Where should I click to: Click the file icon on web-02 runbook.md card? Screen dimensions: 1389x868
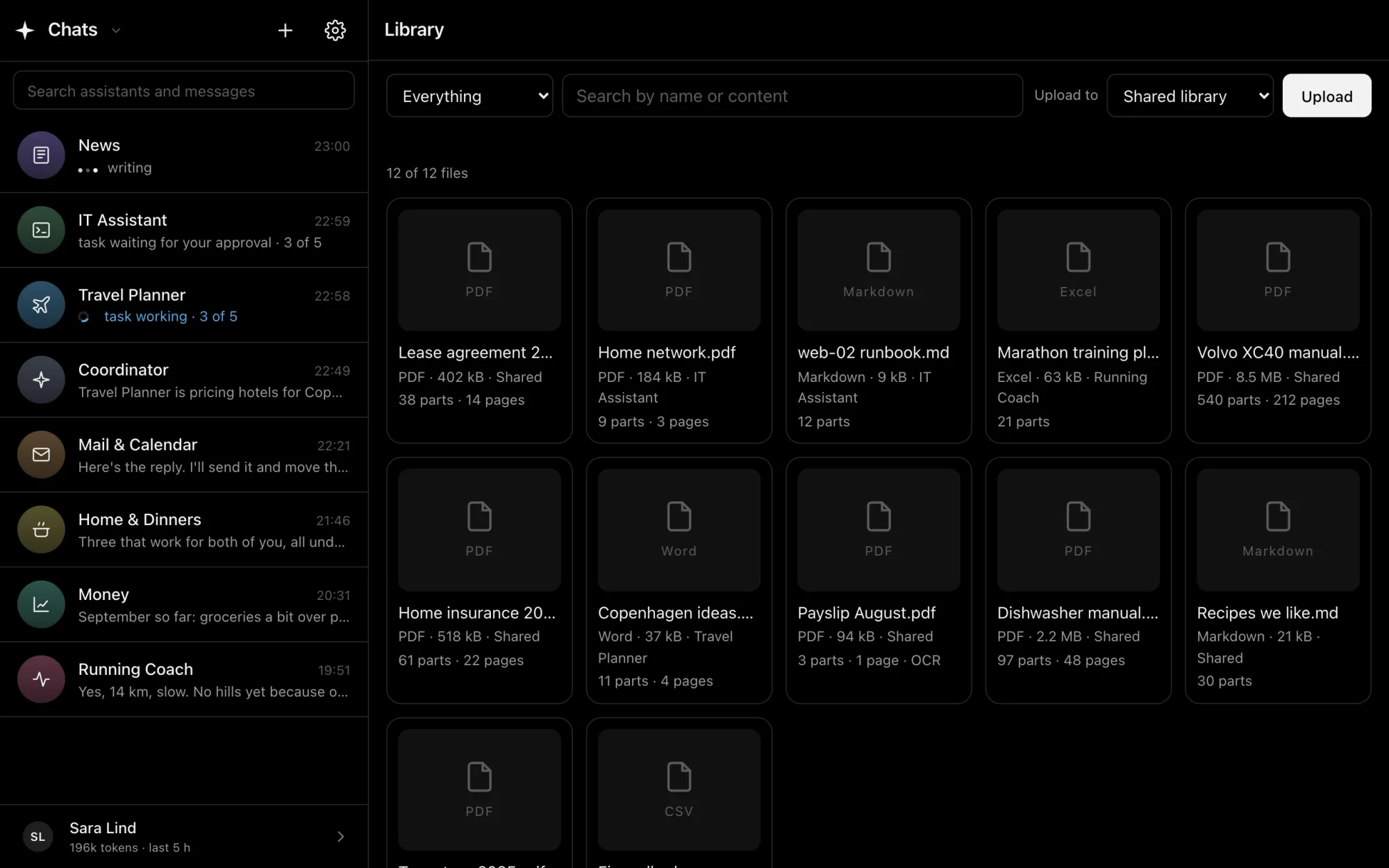[x=879, y=257]
